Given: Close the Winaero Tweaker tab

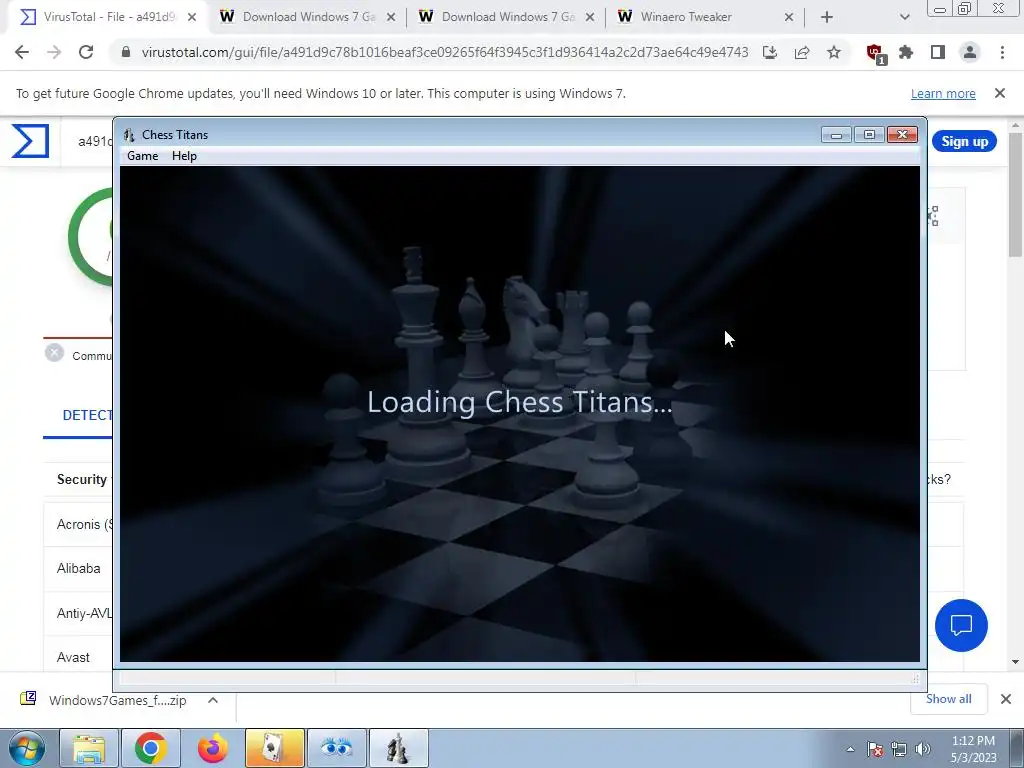Looking at the screenshot, I should 789,17.
